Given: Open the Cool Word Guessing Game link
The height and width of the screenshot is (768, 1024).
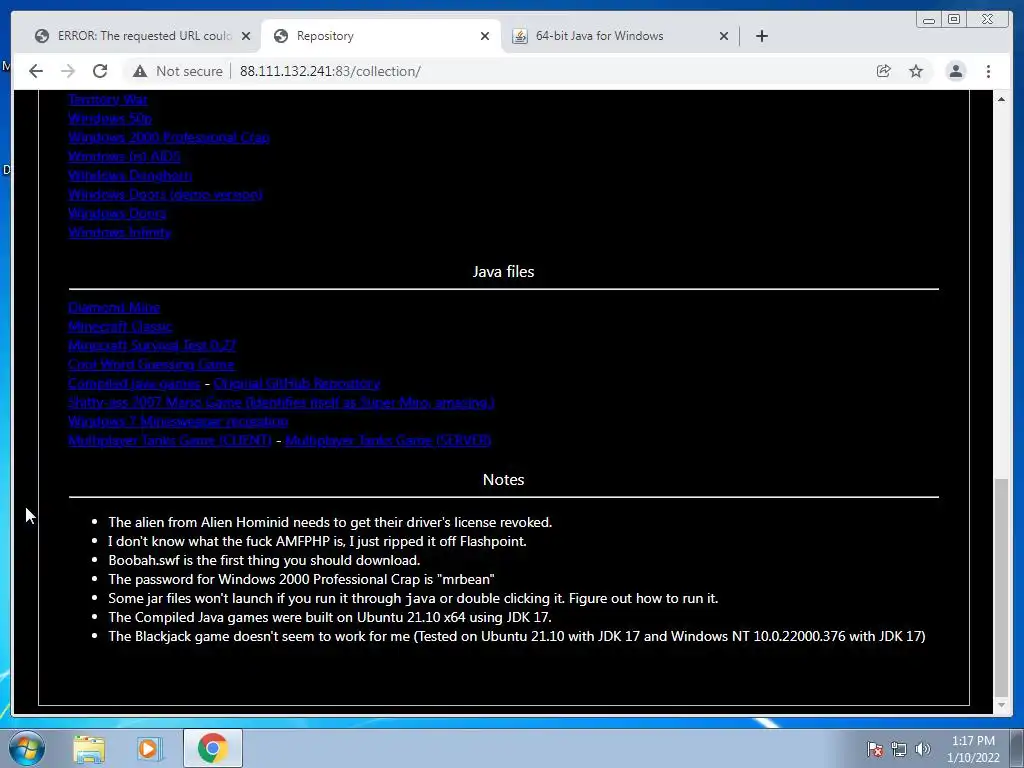Looking at the screenshot, I should point(151,364).
